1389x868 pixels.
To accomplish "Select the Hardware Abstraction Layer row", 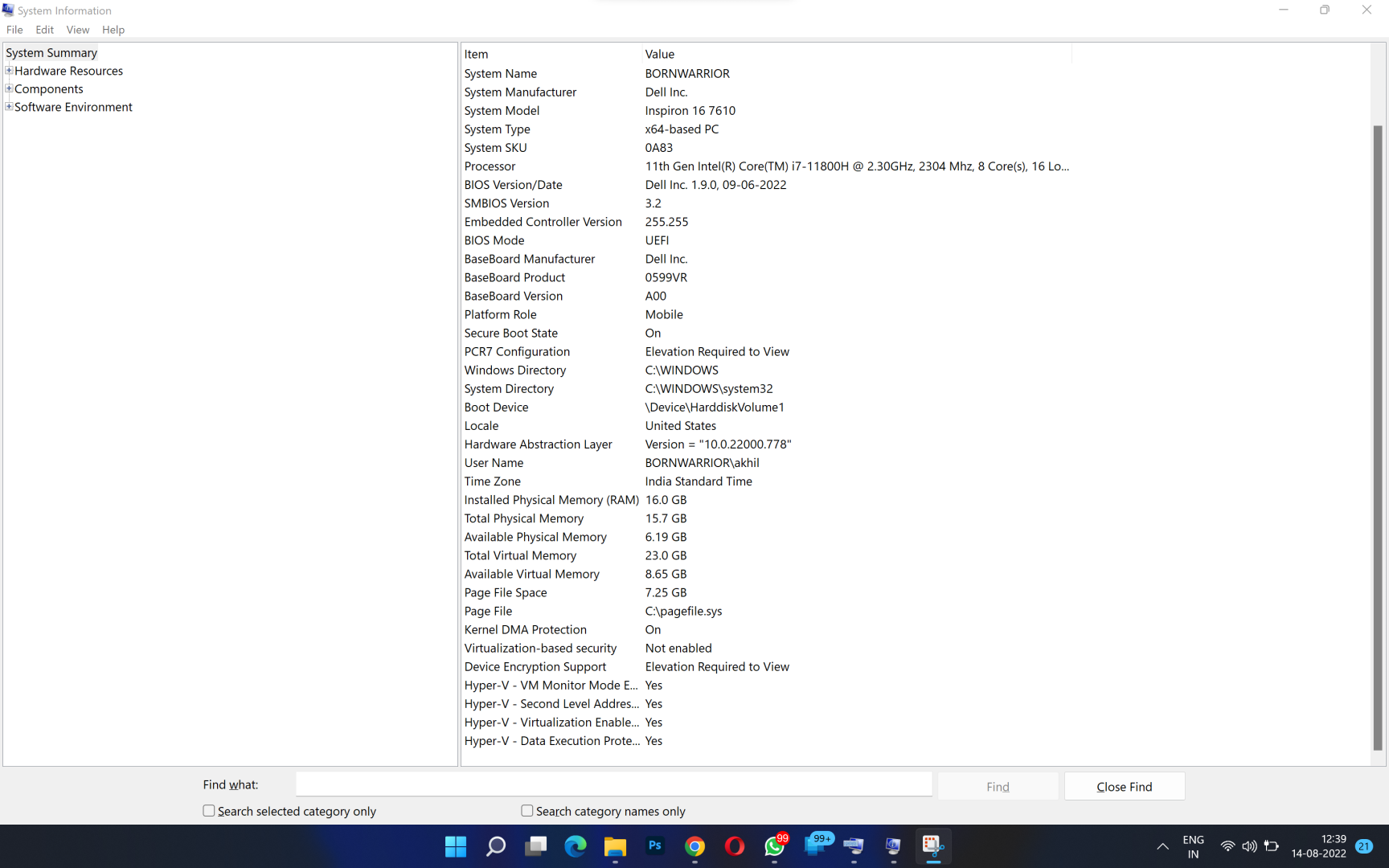I will (766, 444).
